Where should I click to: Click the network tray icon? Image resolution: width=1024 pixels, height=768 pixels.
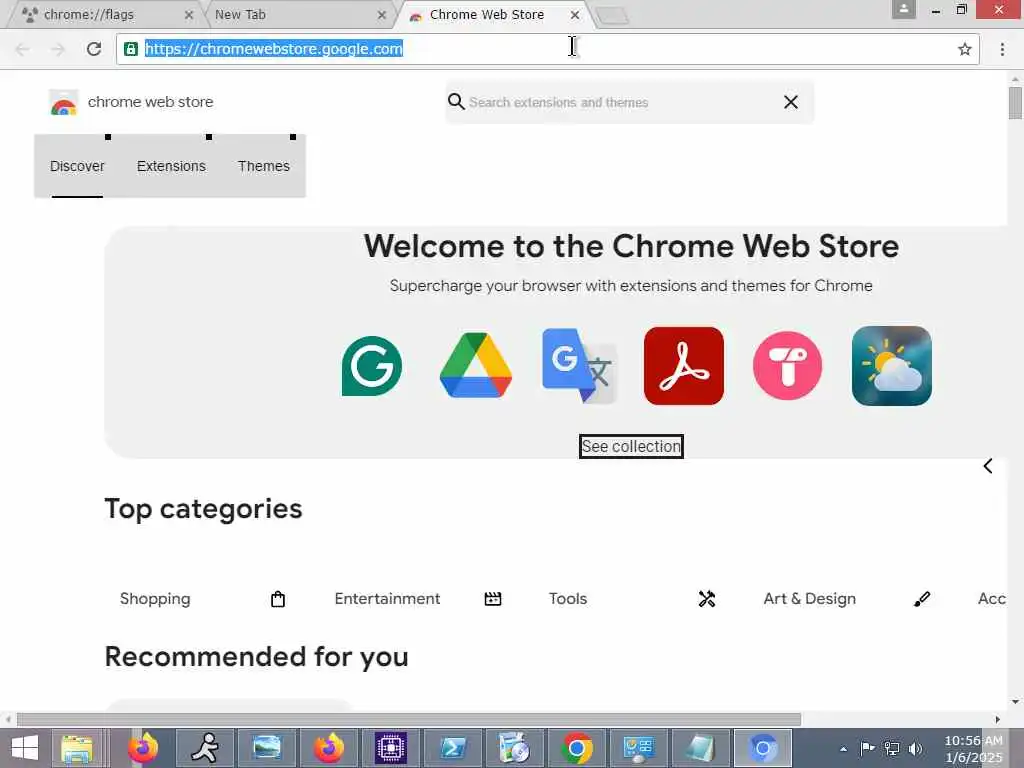(x=891, y=749)
